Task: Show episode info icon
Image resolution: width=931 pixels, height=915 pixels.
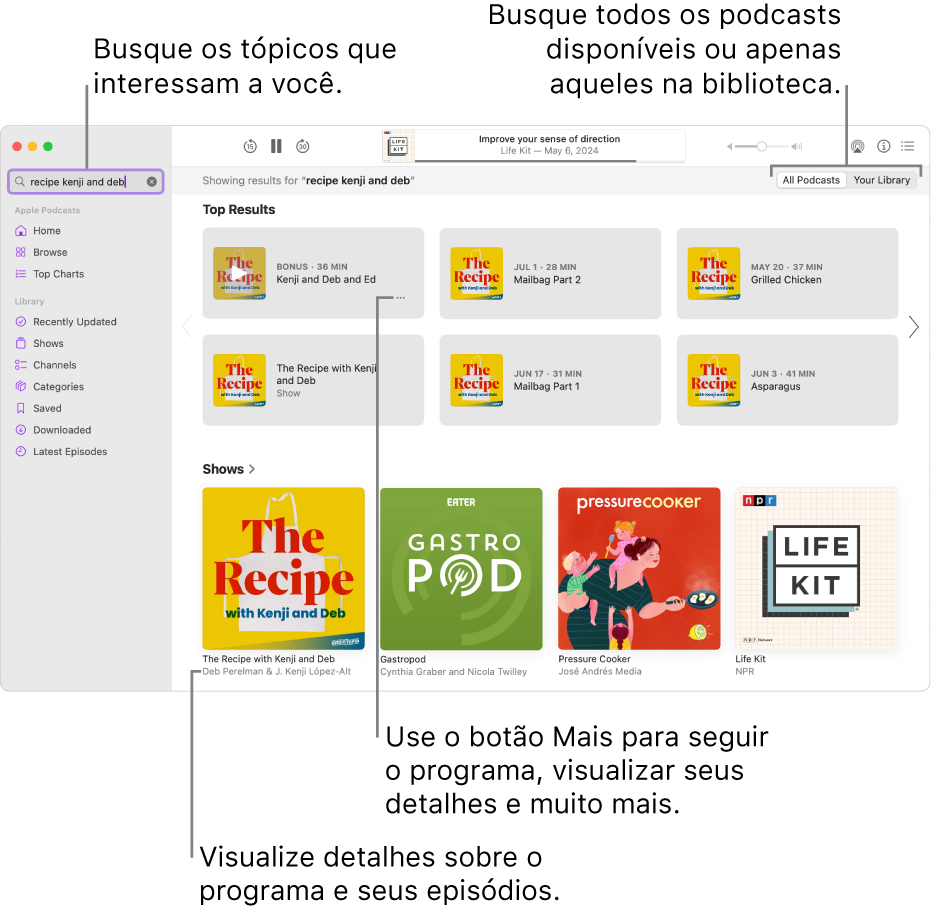Action: coord(884,146)
